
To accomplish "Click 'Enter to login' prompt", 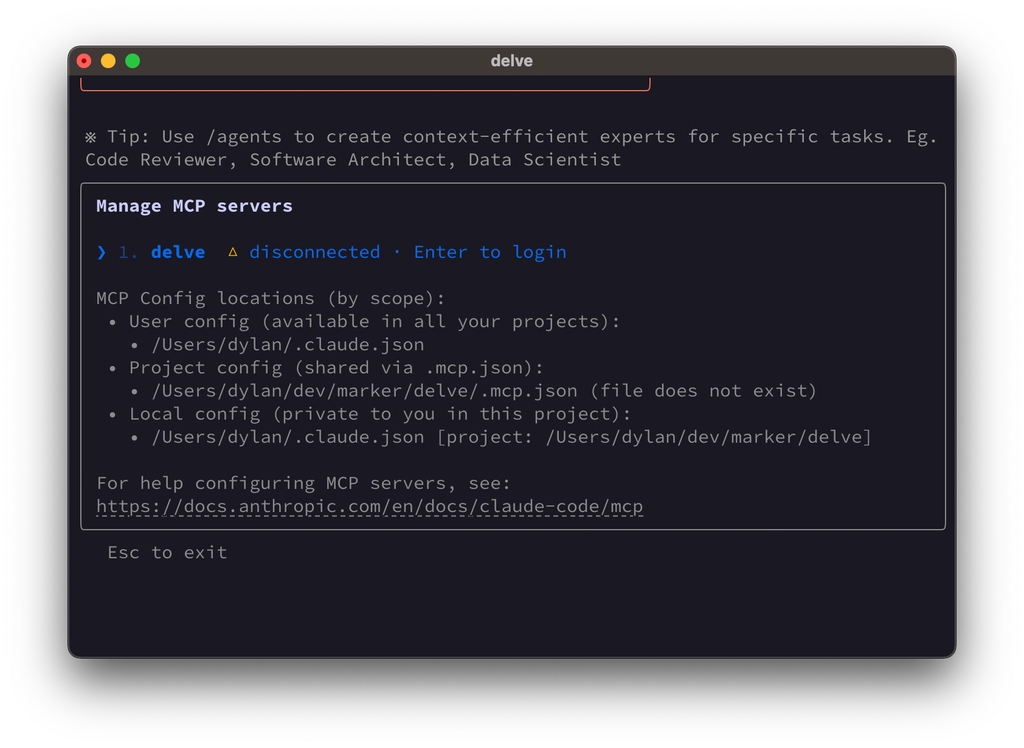I will 490,252.
